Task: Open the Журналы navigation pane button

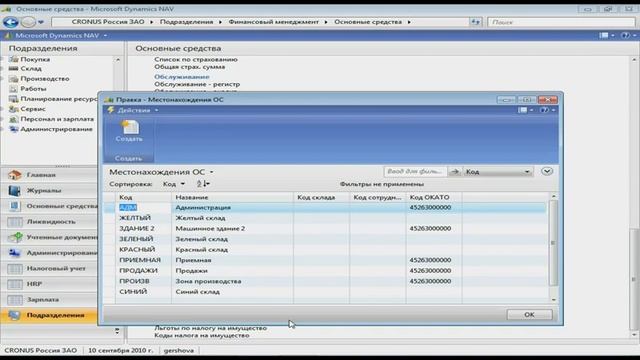Action: pyautogui.click(x=49, y=190)
